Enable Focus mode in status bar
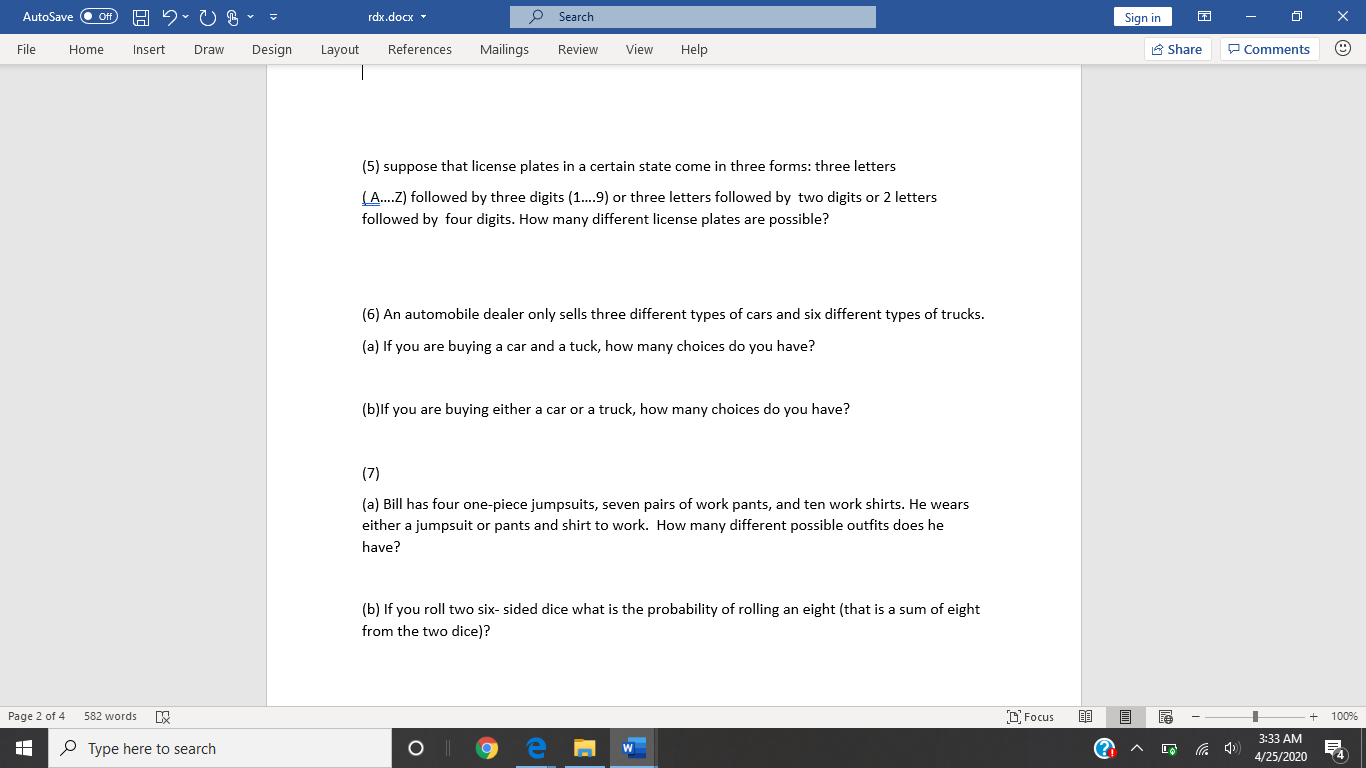Viewport: 1366px width, 768px height. pos(1030,716)
